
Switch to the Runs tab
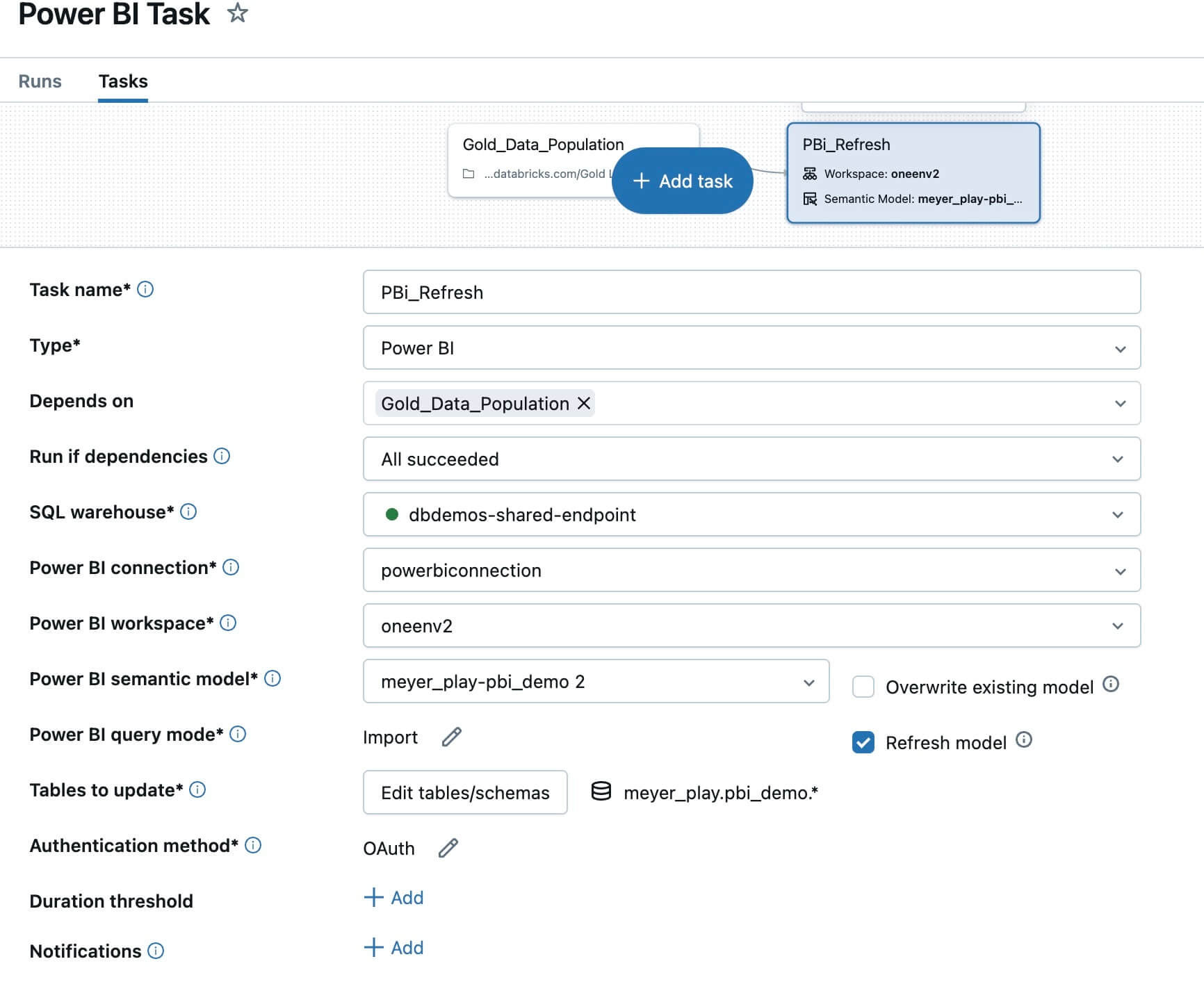tap(40, 81)
